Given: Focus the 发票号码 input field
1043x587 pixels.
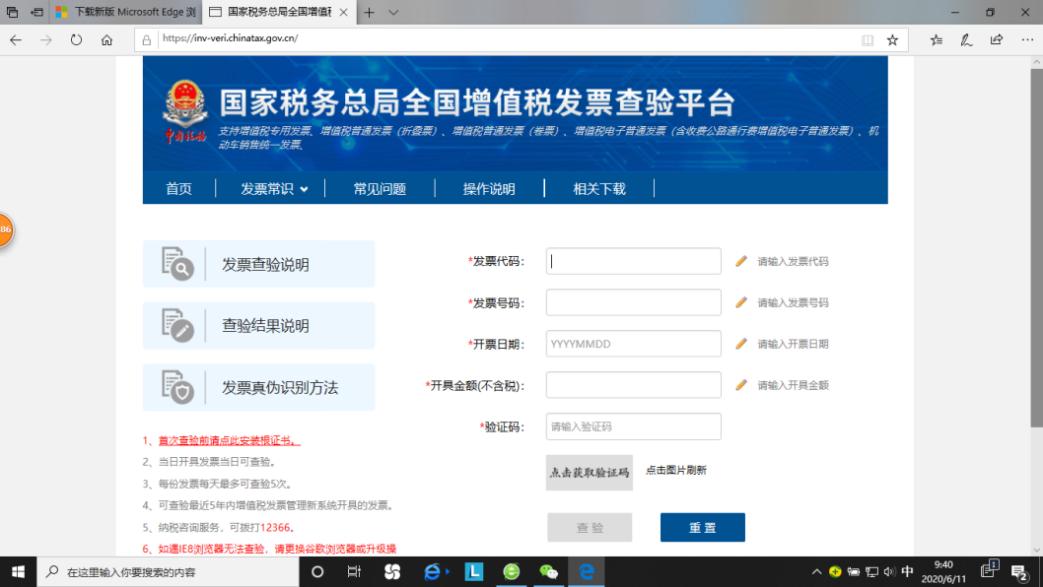Looking at the screenshot, I should [x=633, y=303].
